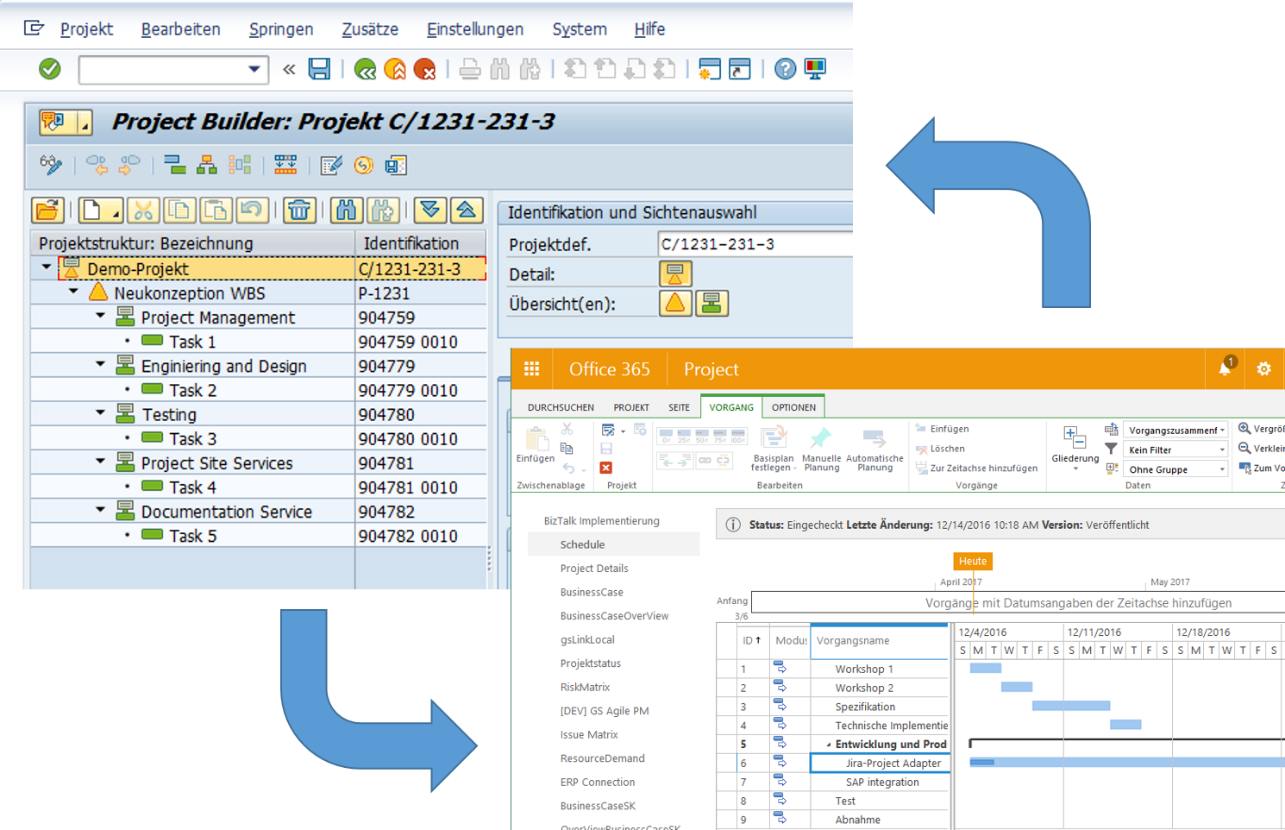Collapse the Neukonzeption WBS node
1285x830 pixels.
point(73,293)
